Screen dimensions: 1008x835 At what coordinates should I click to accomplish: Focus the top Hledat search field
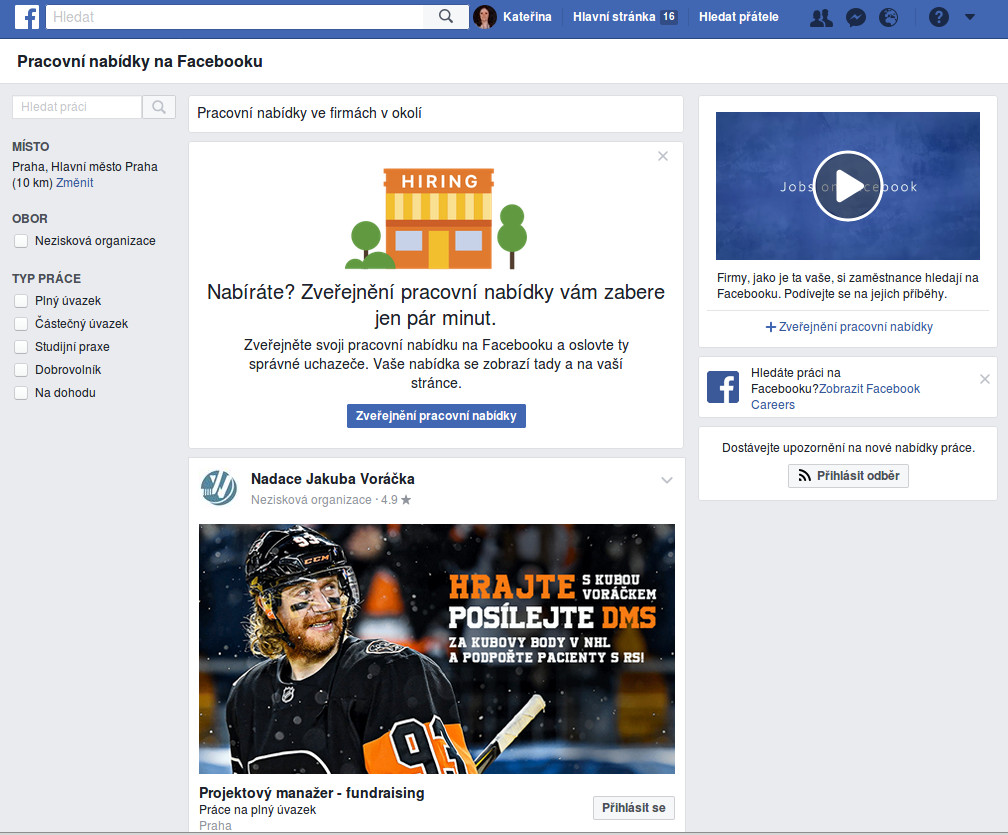pos(235,17)
